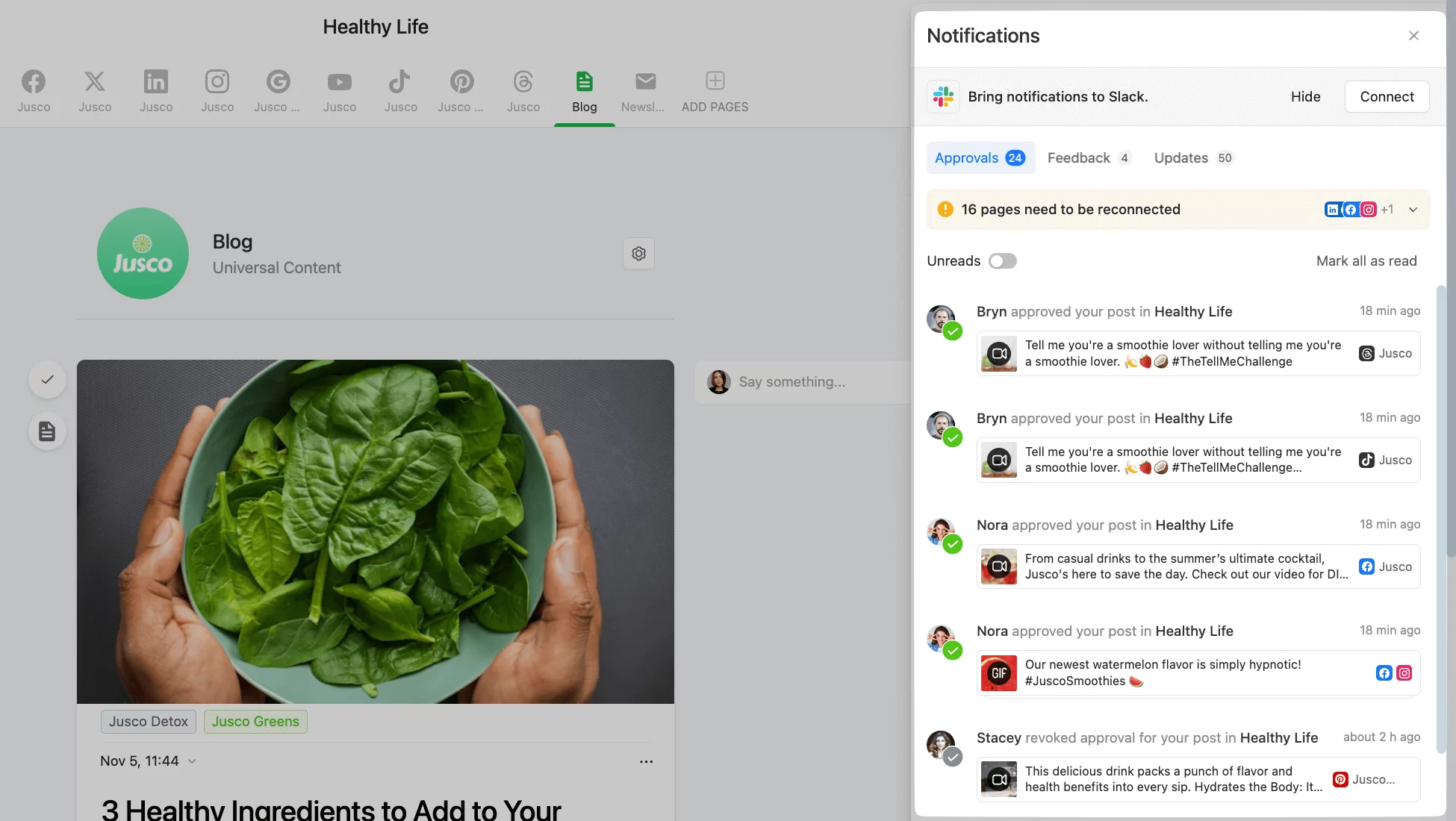Click the Jusco Greens post thumbnail
This screenshot has height=821, width=1456.
tap(376, 530)
